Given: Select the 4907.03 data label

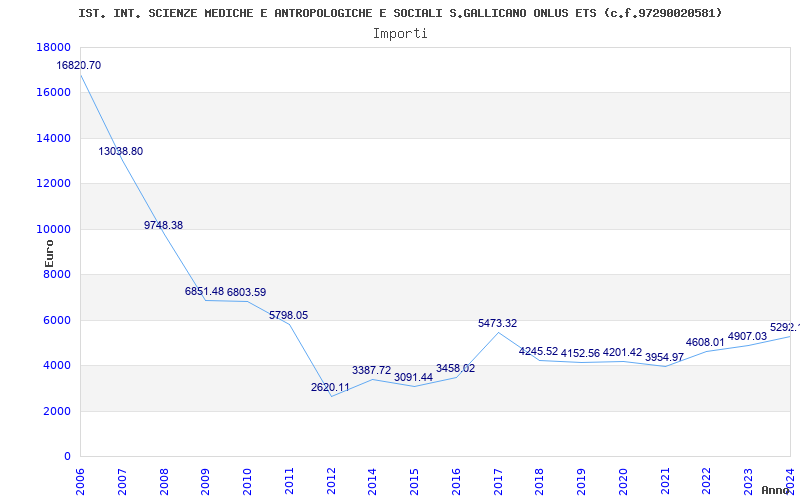Looking at the screenshot, I should pyautogui.click(x=747, y=336).
